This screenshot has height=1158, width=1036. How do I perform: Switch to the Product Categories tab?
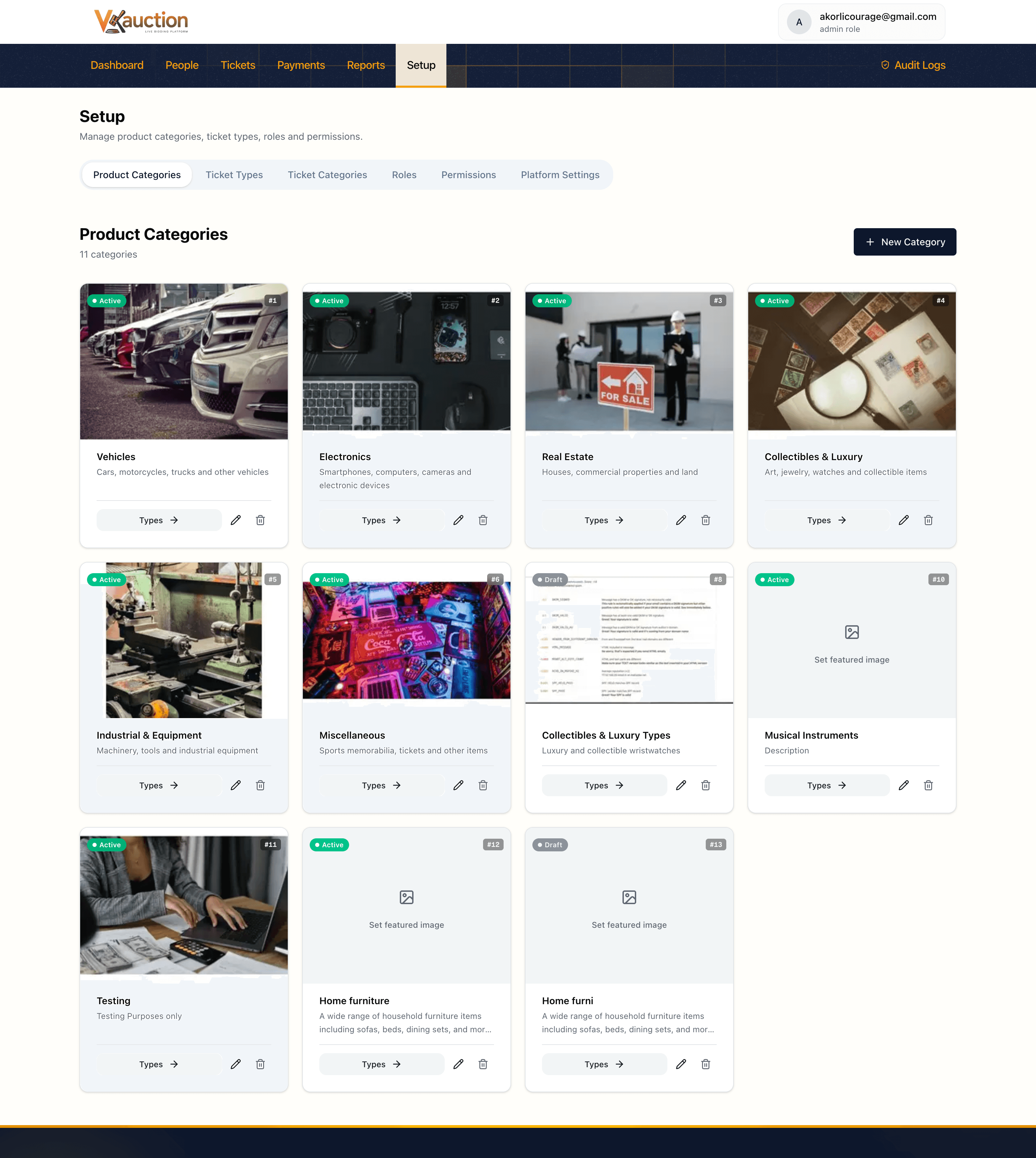pos(137,175)
